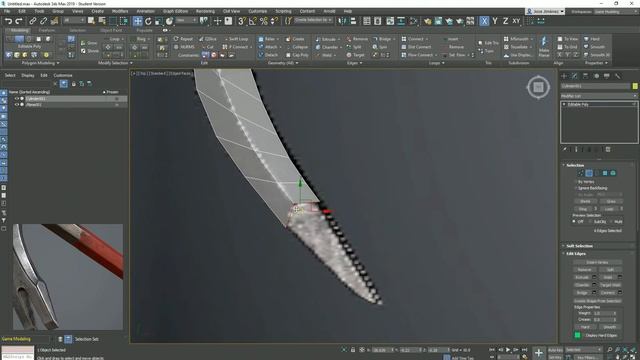Select the Multi preview selection option
Viewport: 640px width, 360px height.
point(611,222)
